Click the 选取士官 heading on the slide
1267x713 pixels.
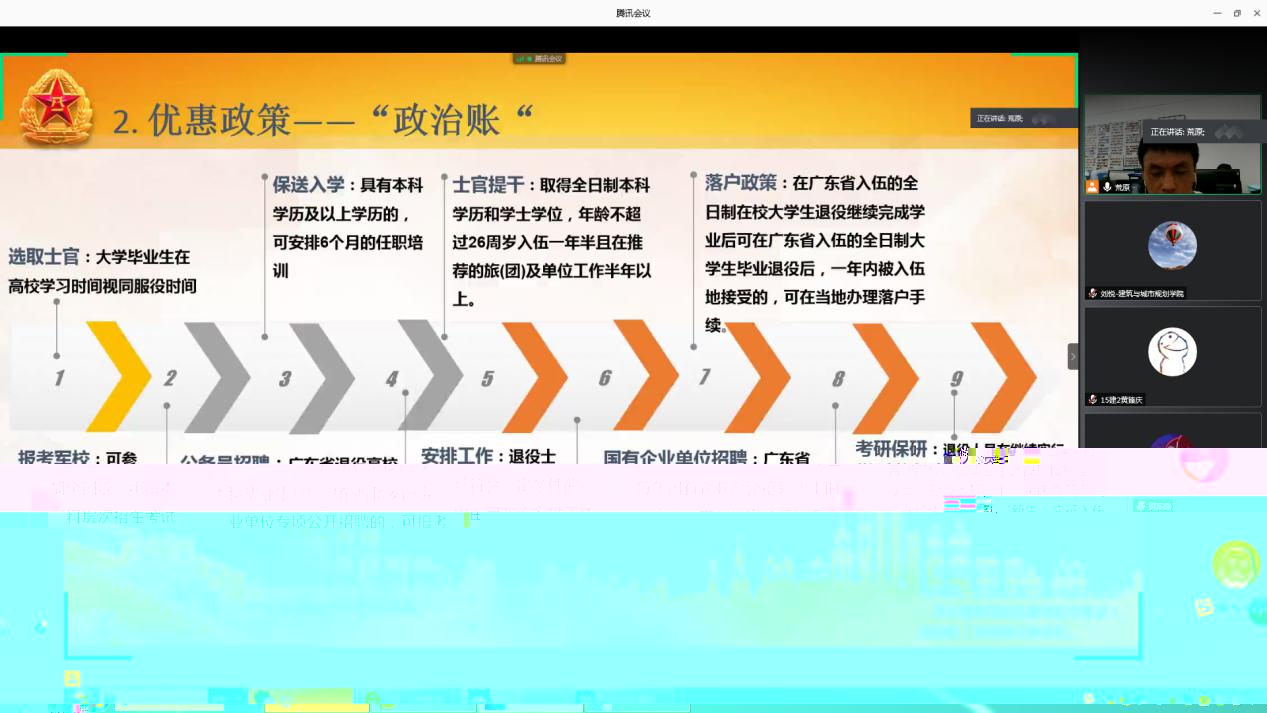tap(46, 257)
